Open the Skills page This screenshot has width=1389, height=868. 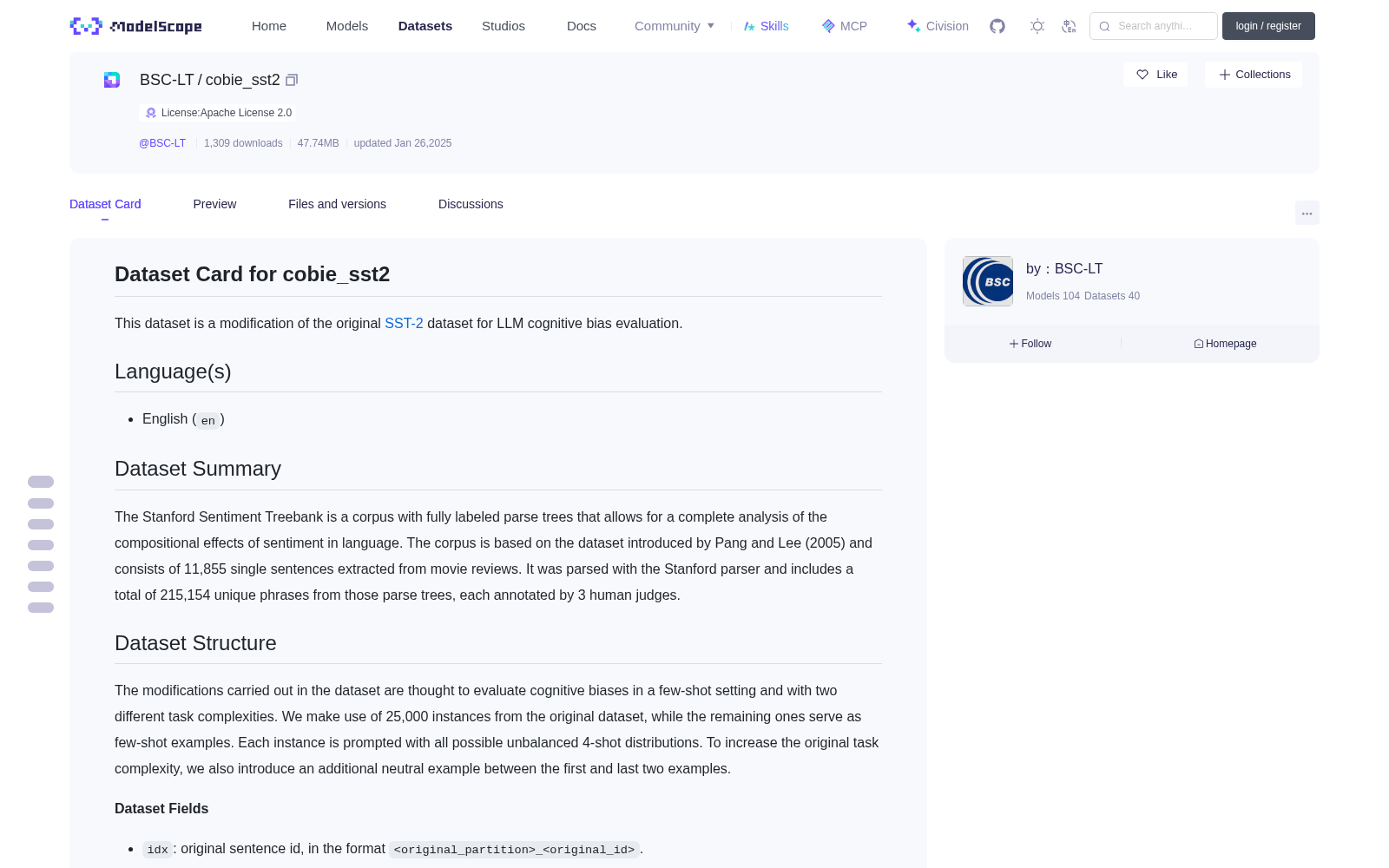766,26
